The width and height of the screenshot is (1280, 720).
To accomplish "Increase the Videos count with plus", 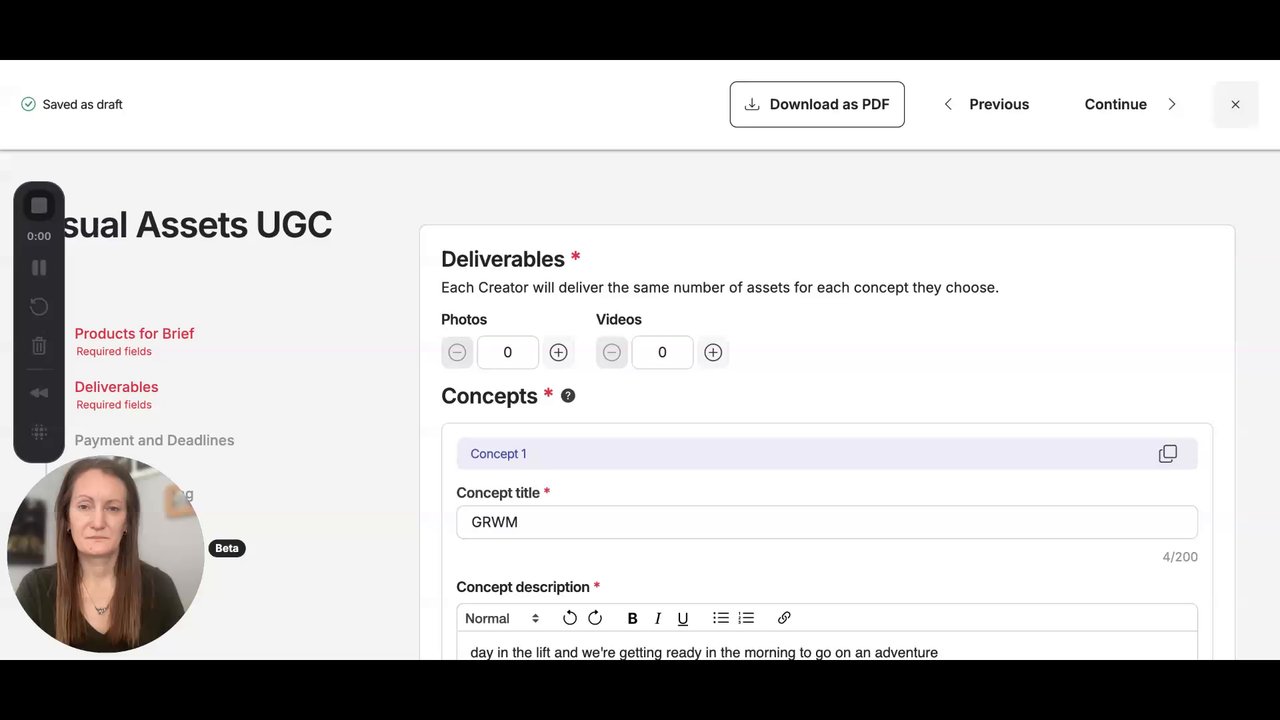I will [713, 352].
